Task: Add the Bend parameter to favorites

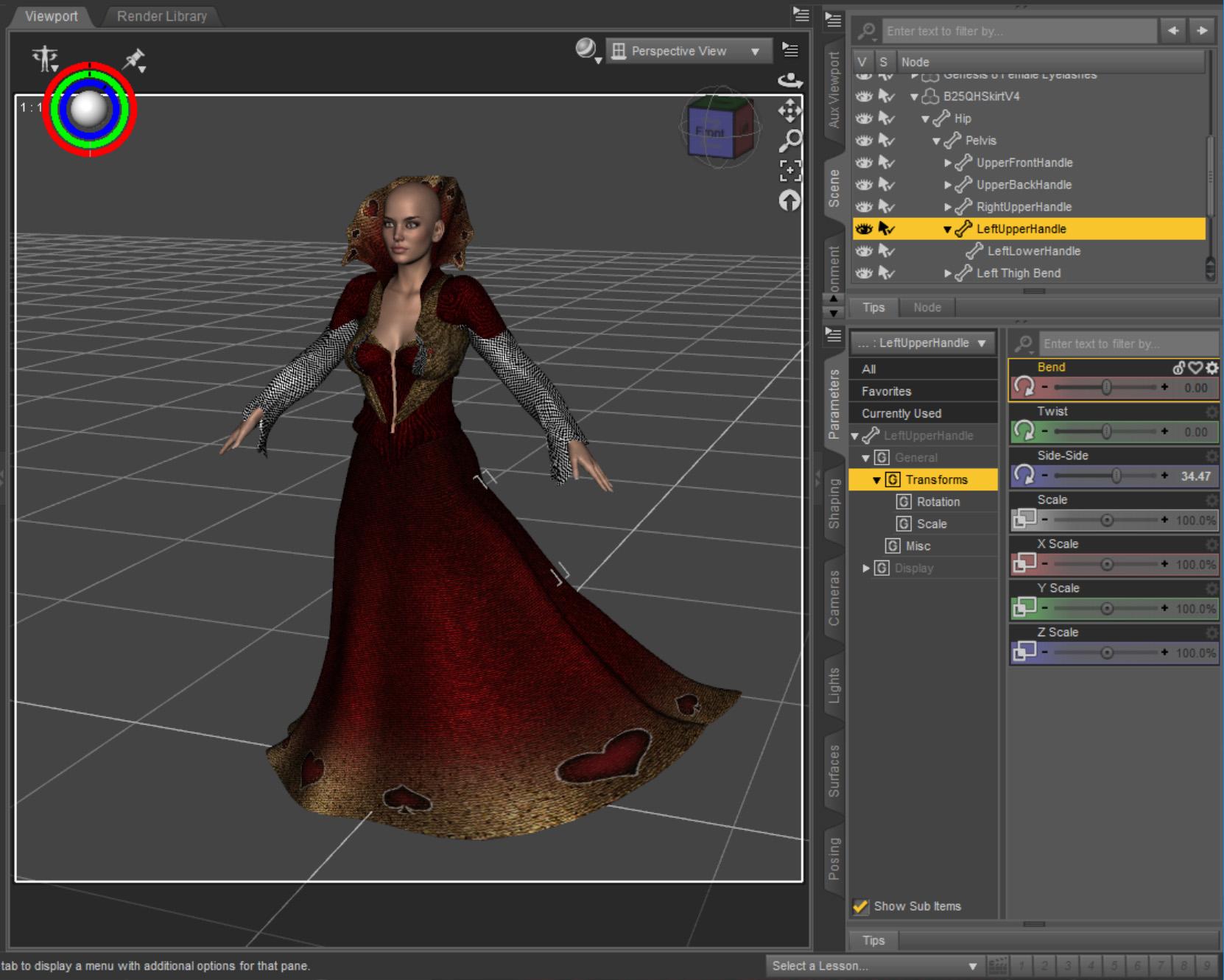Action: pos(1195,367)
